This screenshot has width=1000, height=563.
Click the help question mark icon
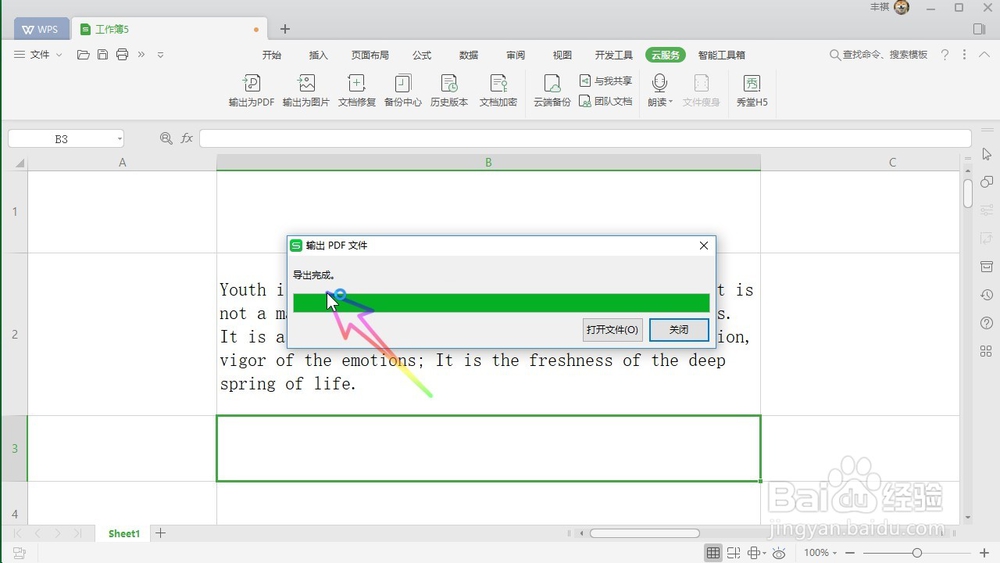click(945, 55)
